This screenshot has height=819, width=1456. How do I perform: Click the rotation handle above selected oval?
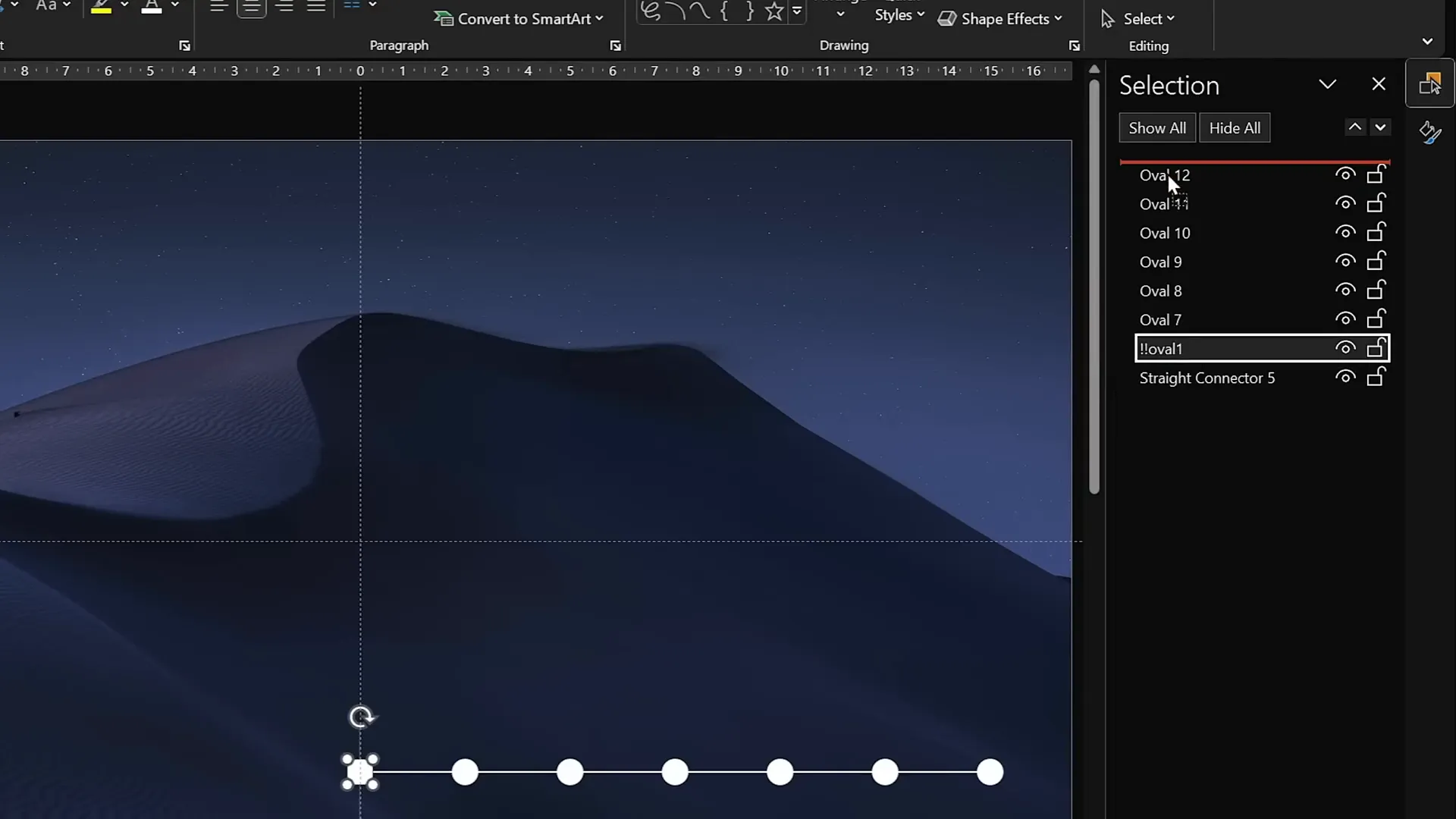click(361, 717)
